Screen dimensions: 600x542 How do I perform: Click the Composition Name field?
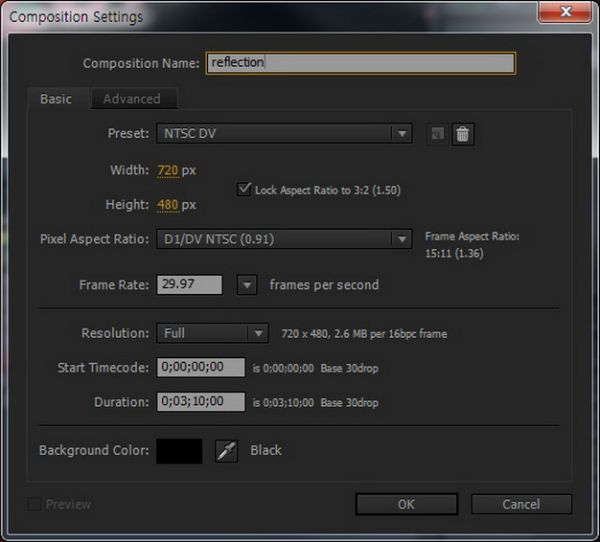coord(361,63)
